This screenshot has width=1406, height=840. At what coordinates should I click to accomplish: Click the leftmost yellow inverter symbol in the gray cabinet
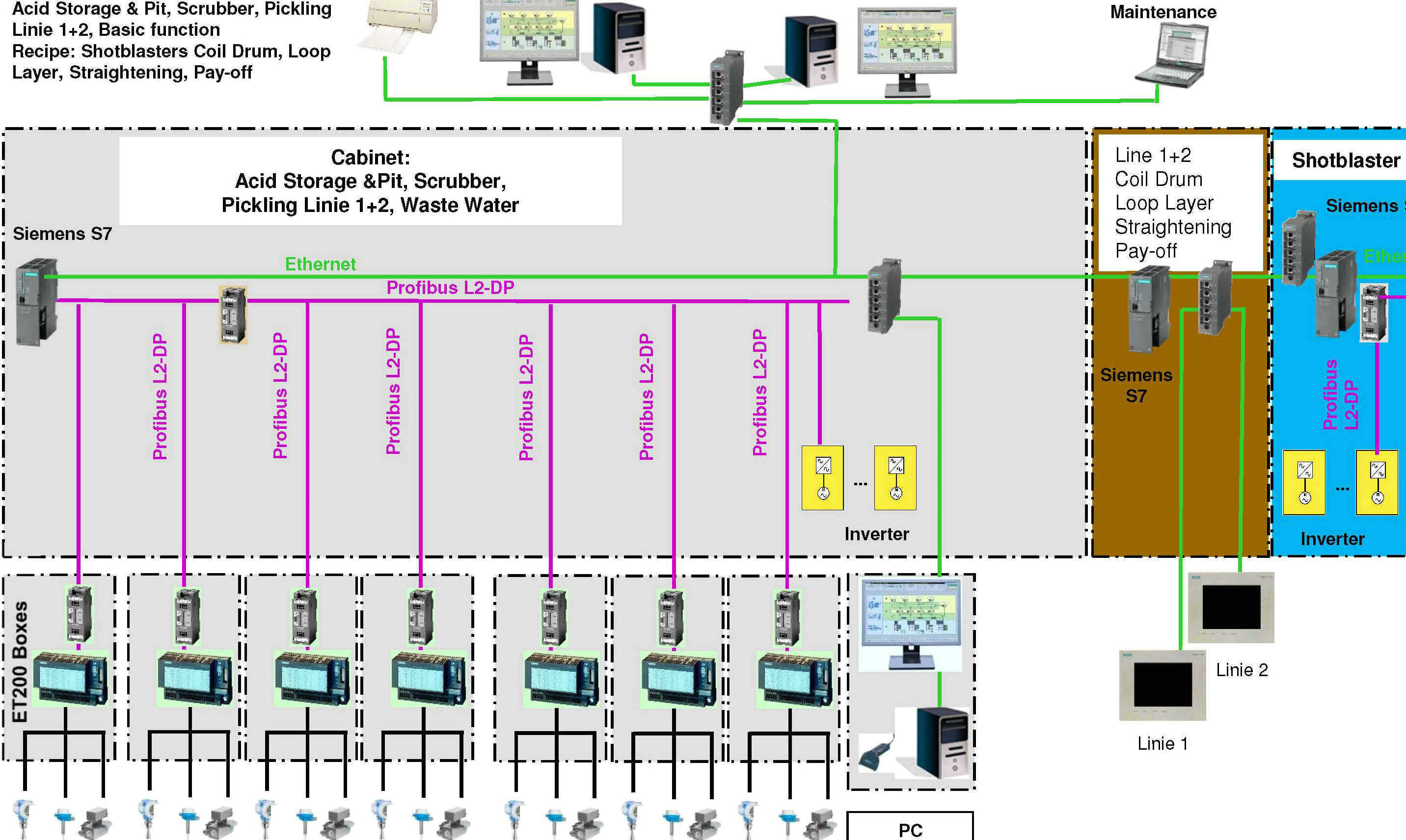(x=822, y=478)
